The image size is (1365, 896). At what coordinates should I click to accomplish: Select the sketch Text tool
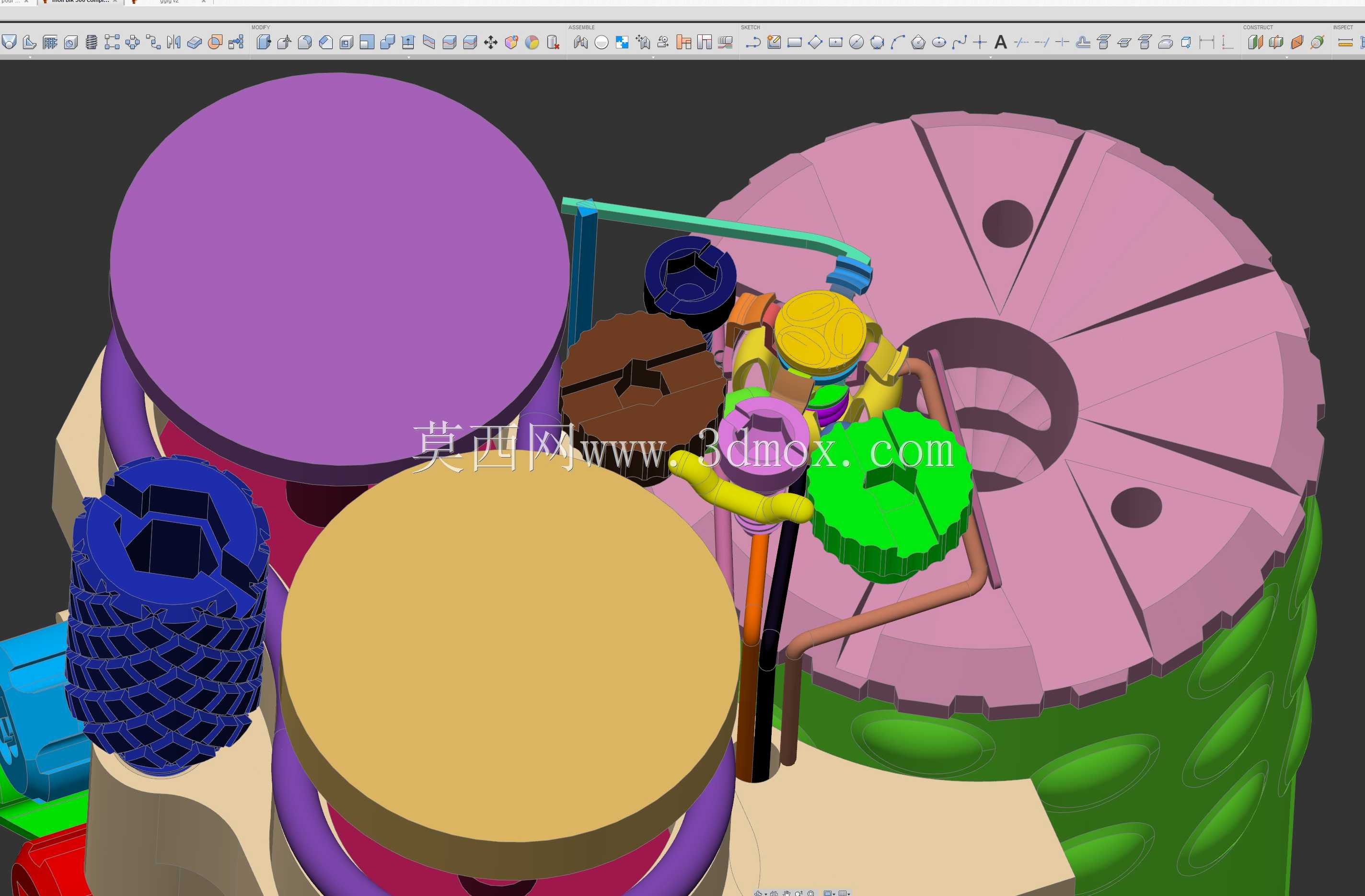1001,42
